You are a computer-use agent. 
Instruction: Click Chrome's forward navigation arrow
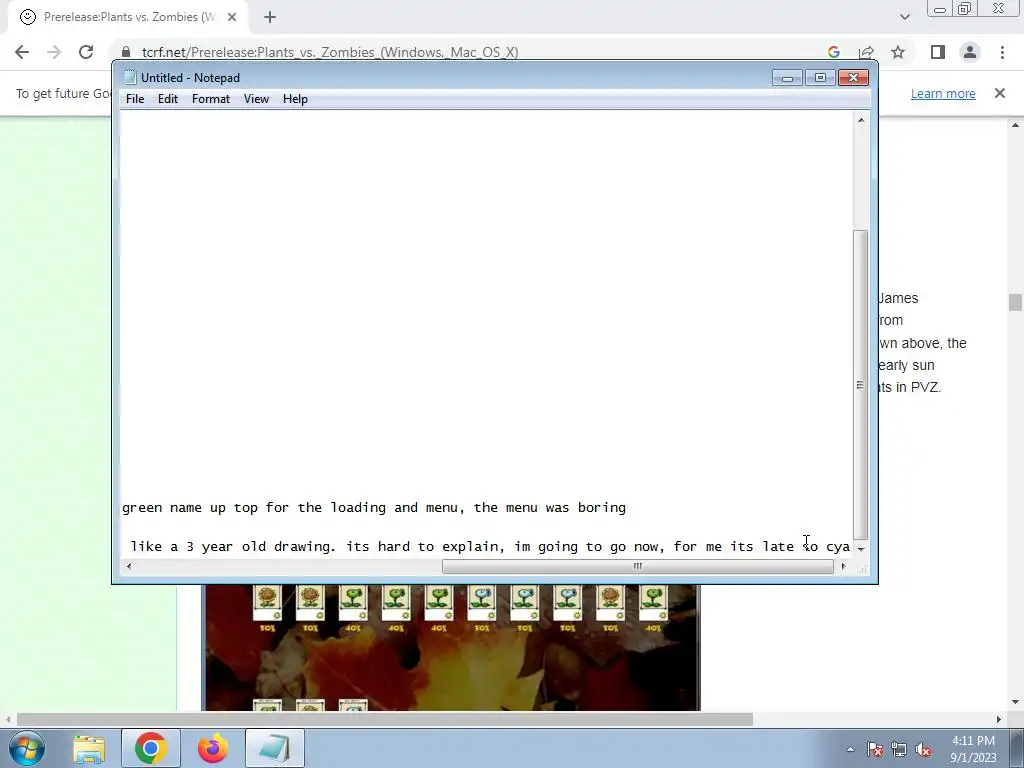pyautogui.click(x=54, y=52)
